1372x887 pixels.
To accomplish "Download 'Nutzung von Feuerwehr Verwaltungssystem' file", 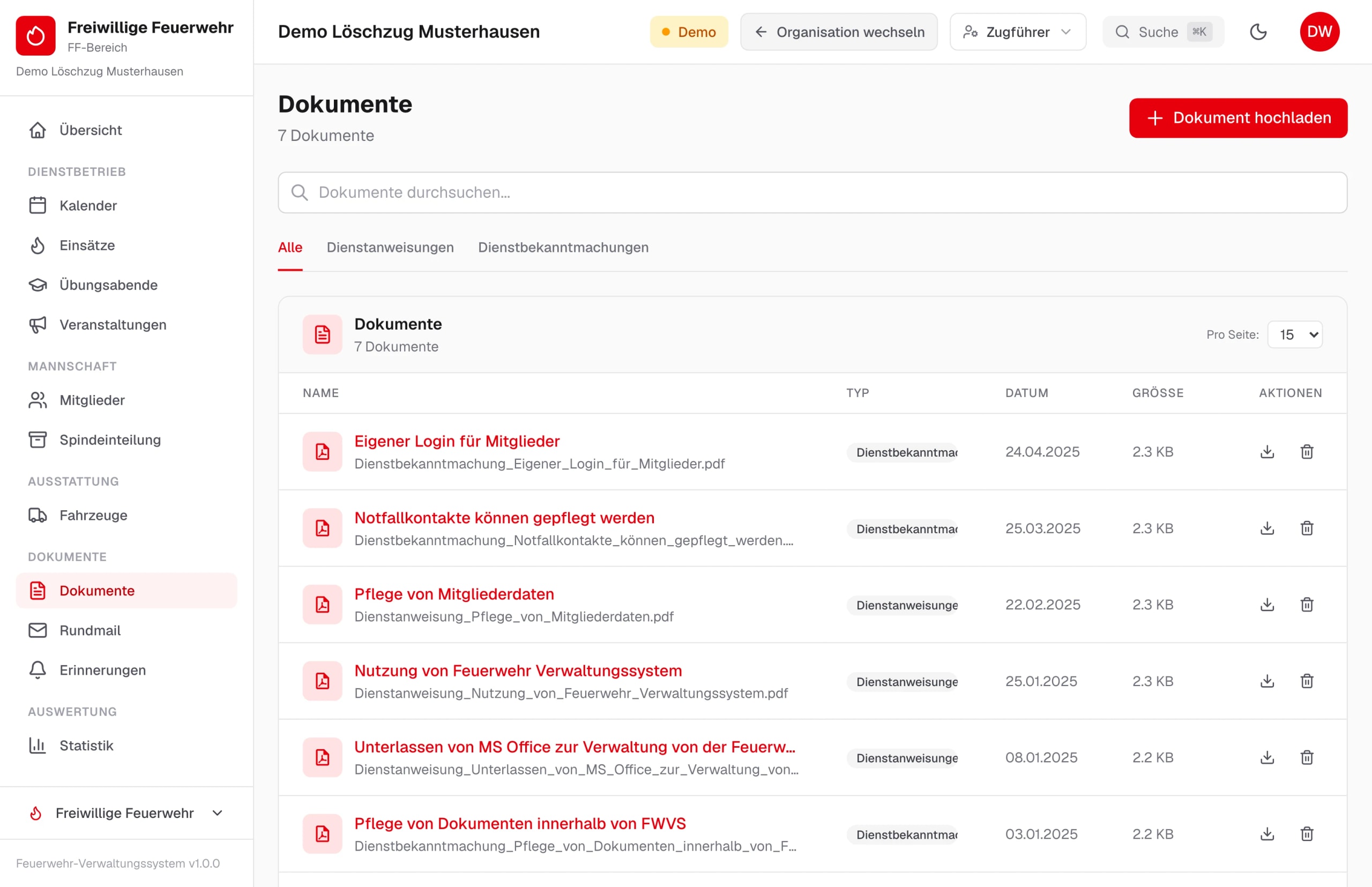I will click(1266, 681).
